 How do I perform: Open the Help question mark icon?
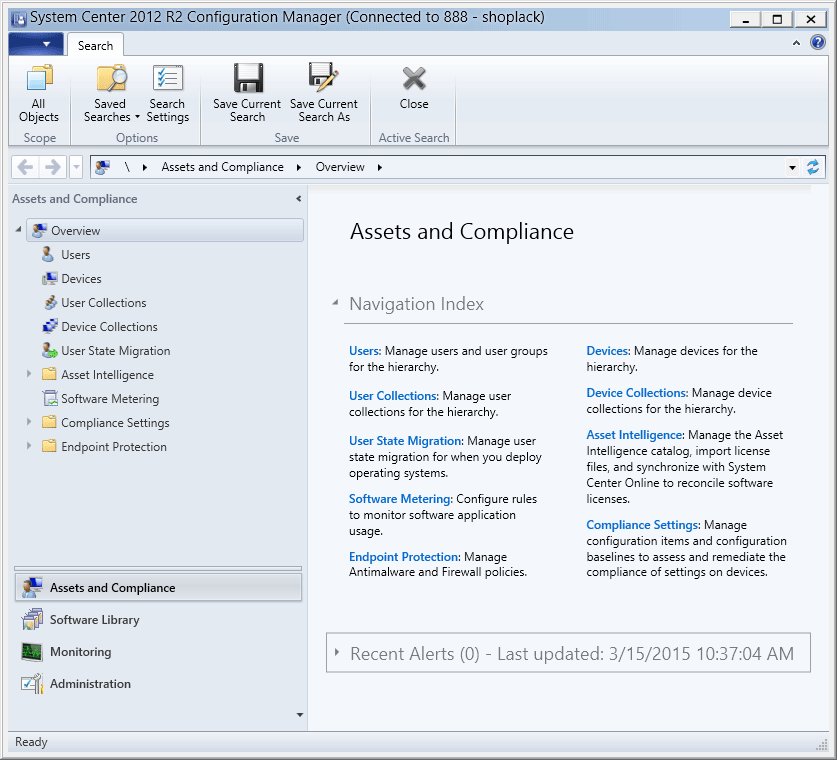tap(817, 42)
